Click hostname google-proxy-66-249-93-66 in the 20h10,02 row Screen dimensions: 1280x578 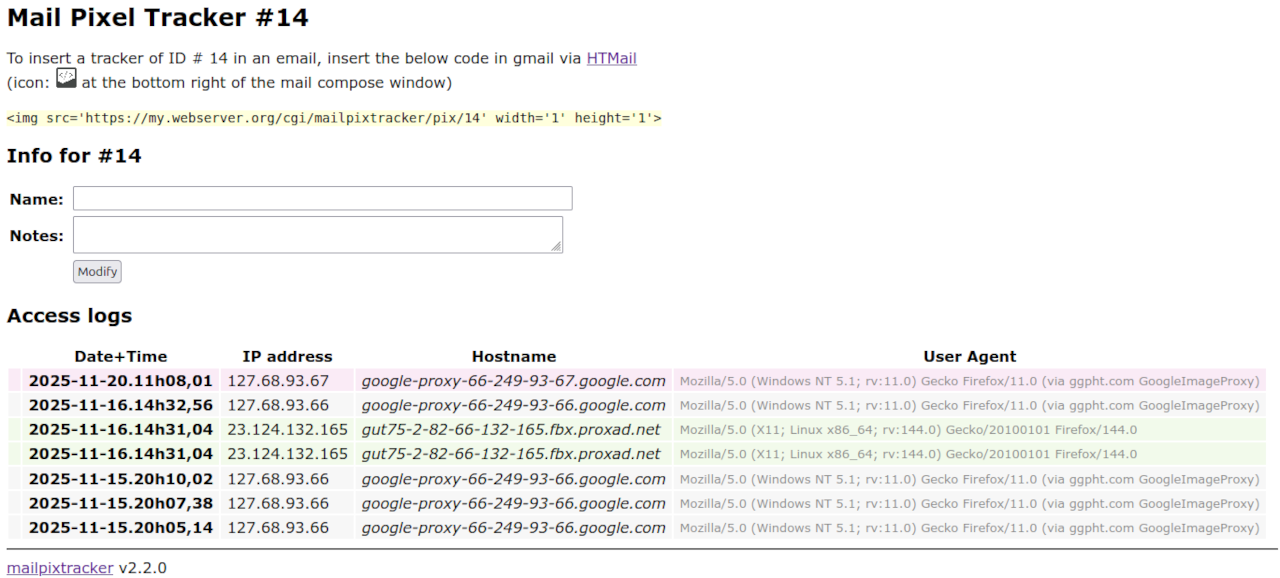pyautogui.click(x=514, y=479)
